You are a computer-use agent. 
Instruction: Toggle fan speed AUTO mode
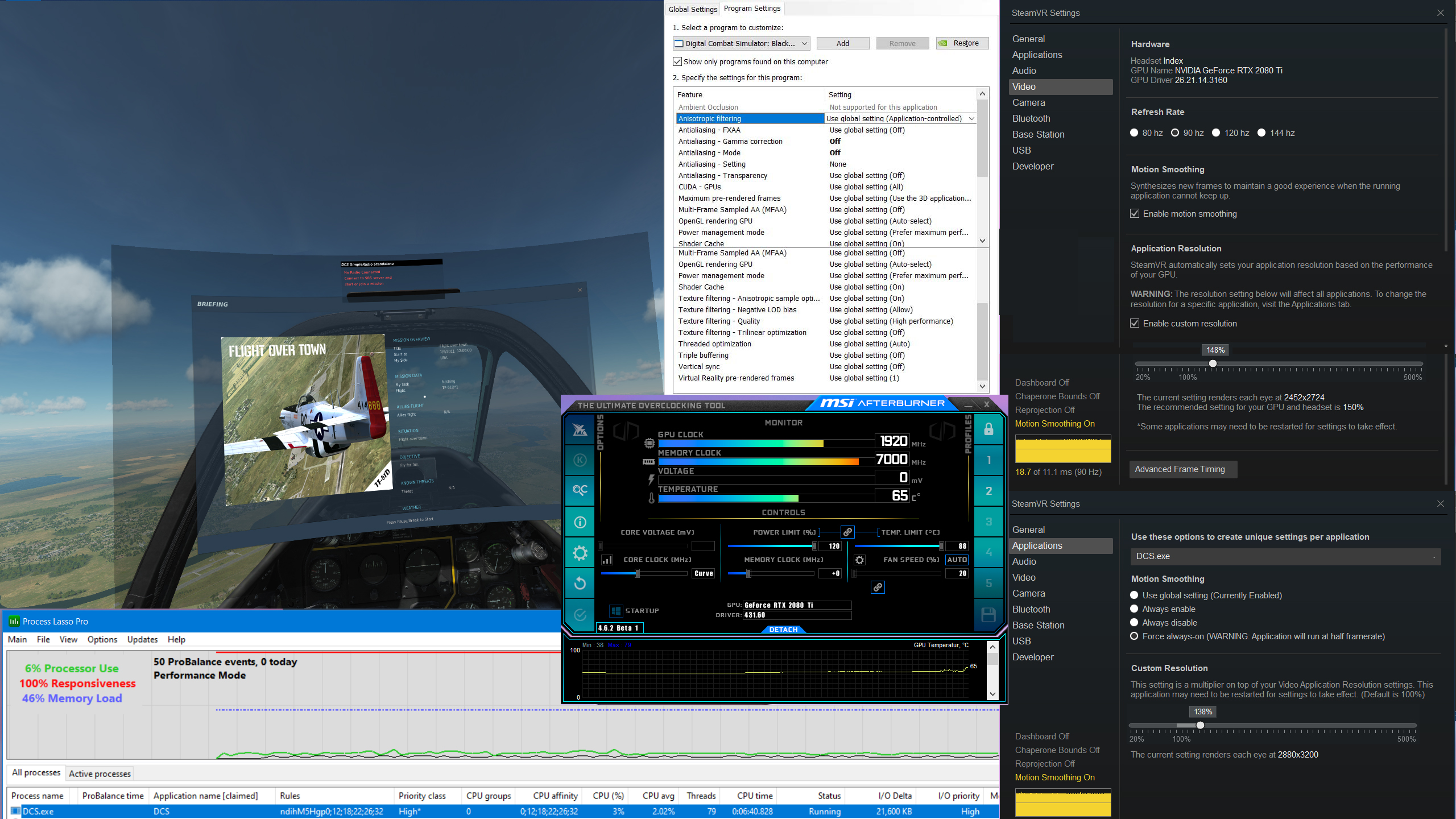[x=957, y=560]
